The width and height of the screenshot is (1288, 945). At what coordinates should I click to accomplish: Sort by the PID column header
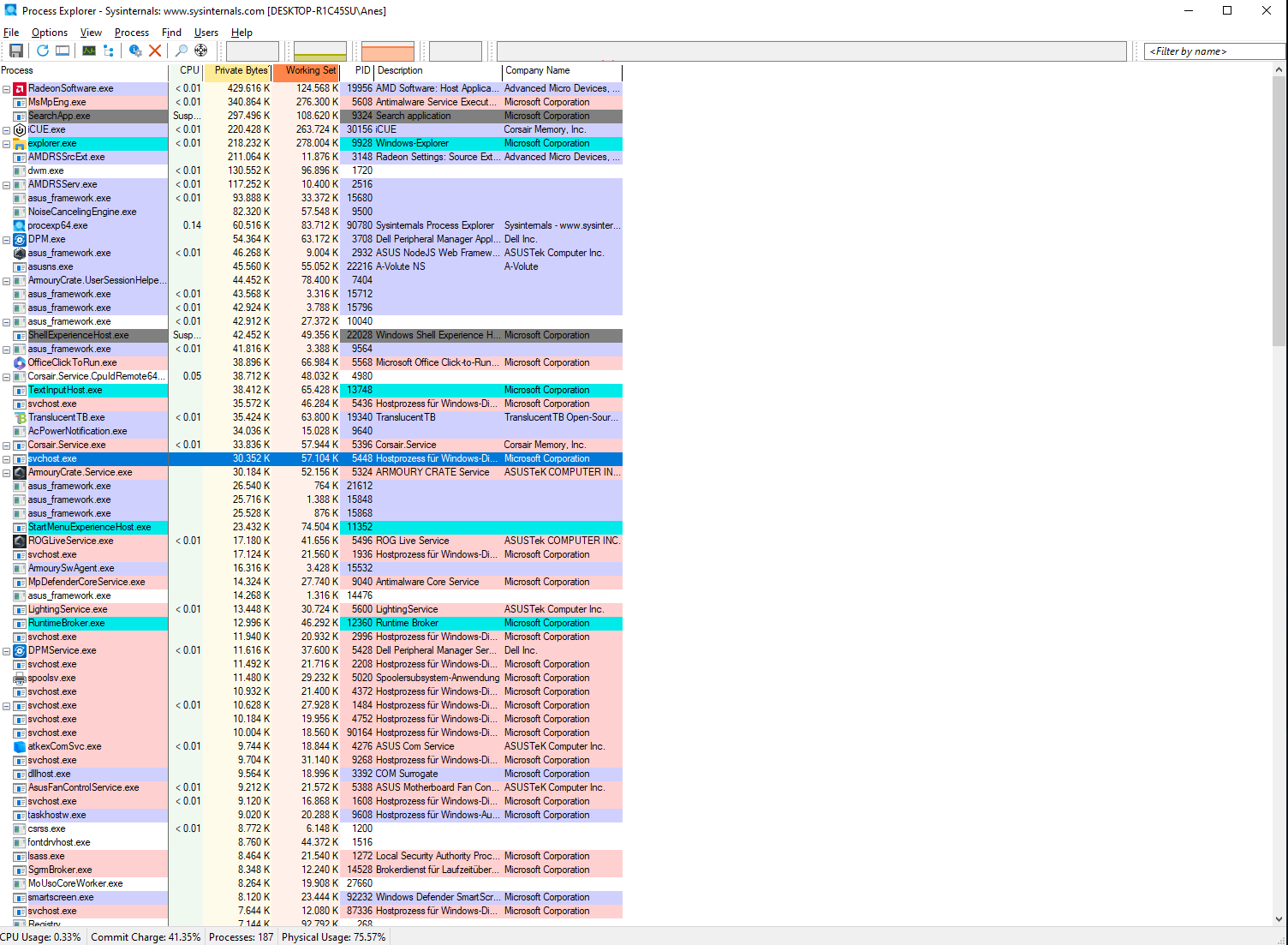point(358,71)
